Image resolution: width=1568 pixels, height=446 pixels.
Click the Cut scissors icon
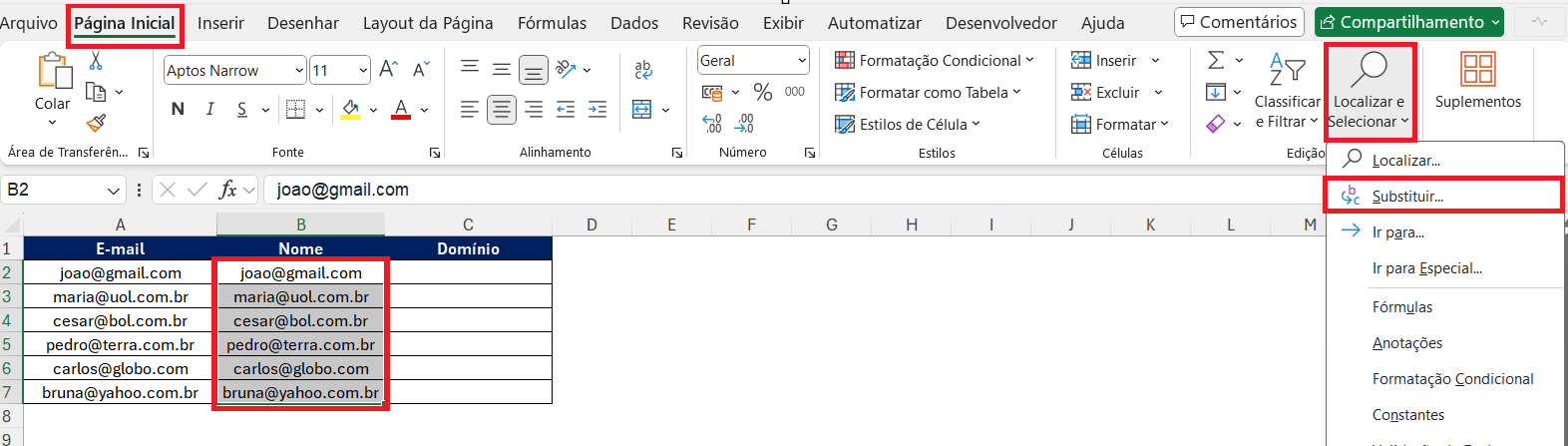point(96,62)
